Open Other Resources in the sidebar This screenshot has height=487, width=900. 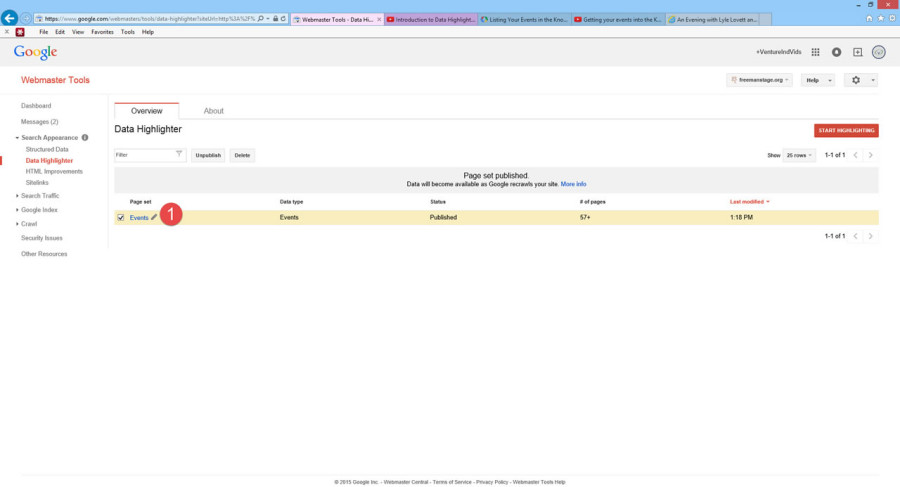(44, 254)
